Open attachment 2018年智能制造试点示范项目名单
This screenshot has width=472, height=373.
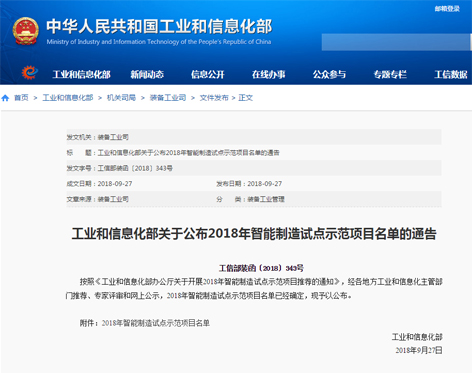coord(156,323)
